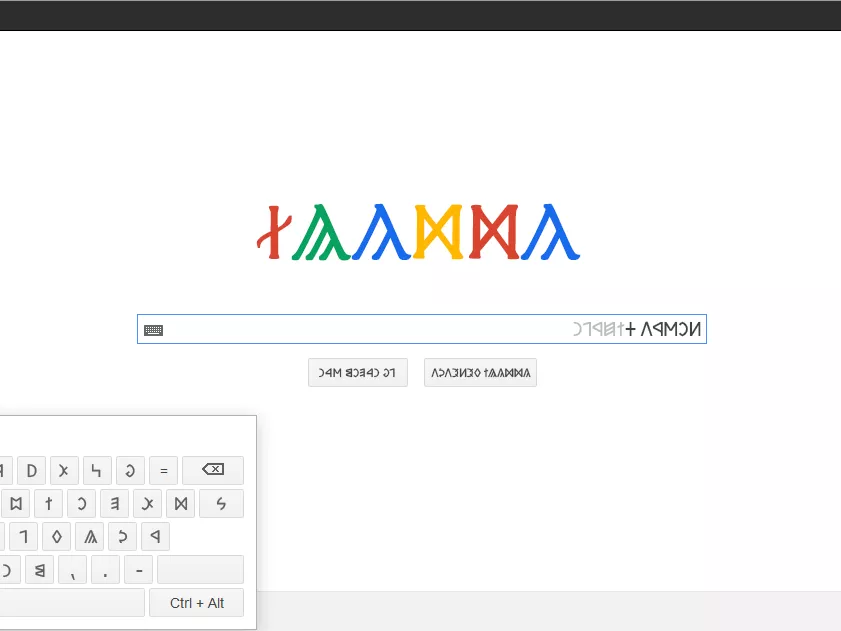The width and height of the screenshot is (841, 631).
Task: Tap the D-shaped glyph key
Action: tap(32, 470)
